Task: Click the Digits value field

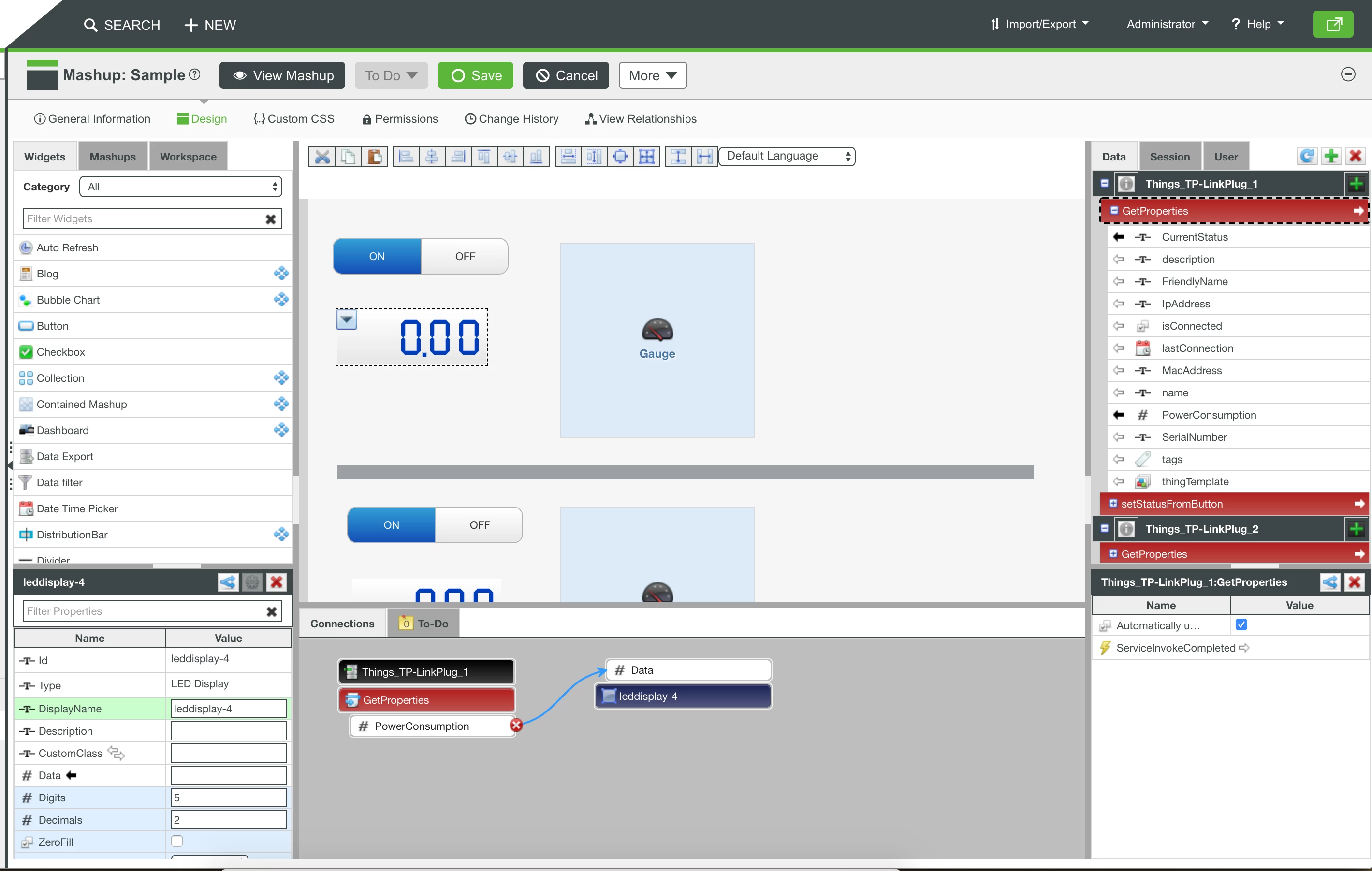Action: (x=229, y=798)
